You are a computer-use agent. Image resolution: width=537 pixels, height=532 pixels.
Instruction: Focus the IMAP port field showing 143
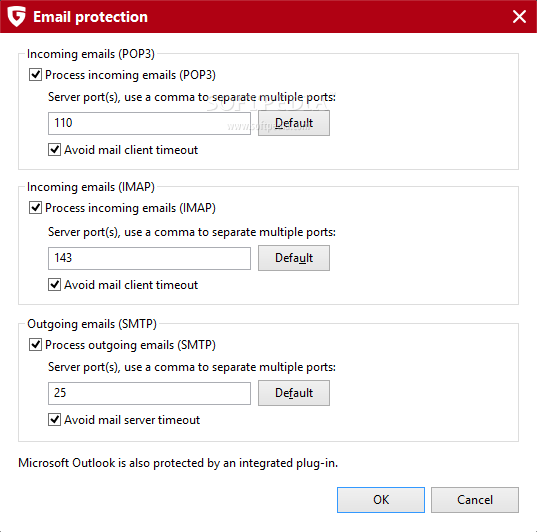click(x=149, y=258)
